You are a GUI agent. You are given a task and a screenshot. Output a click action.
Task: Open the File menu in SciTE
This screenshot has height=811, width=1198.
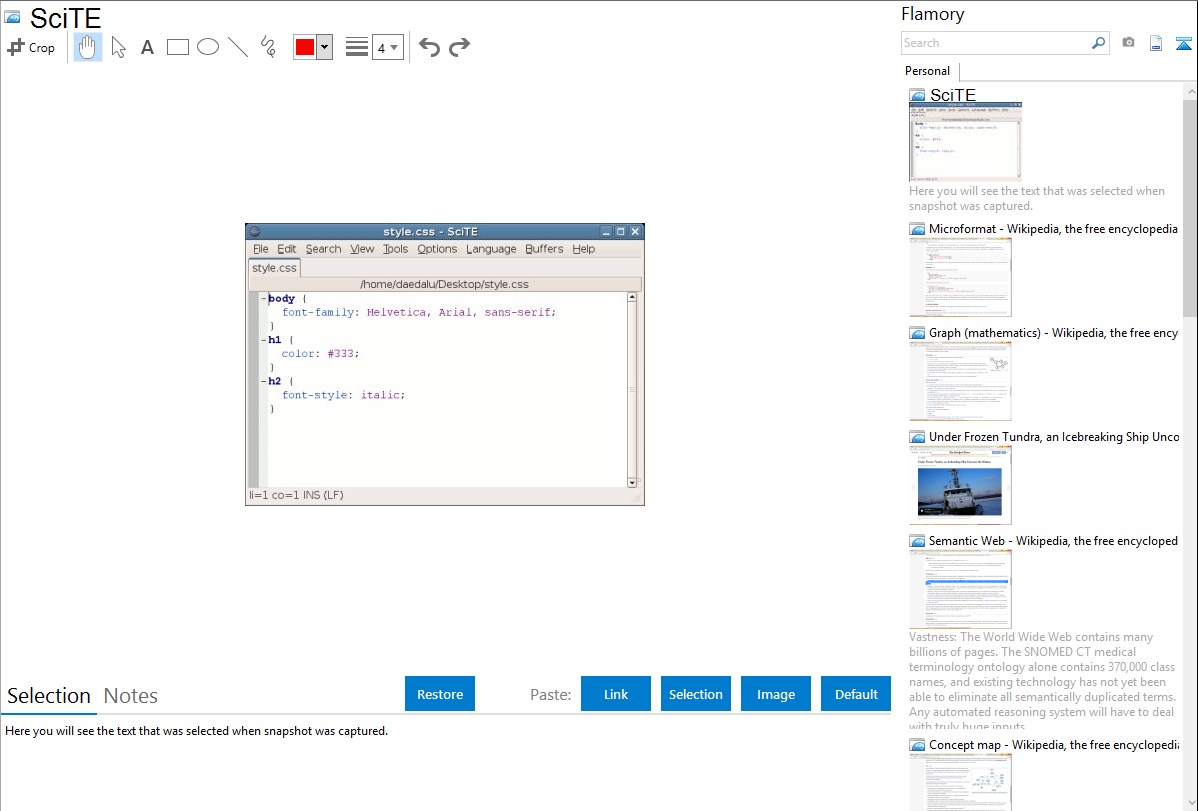(261, 249)
